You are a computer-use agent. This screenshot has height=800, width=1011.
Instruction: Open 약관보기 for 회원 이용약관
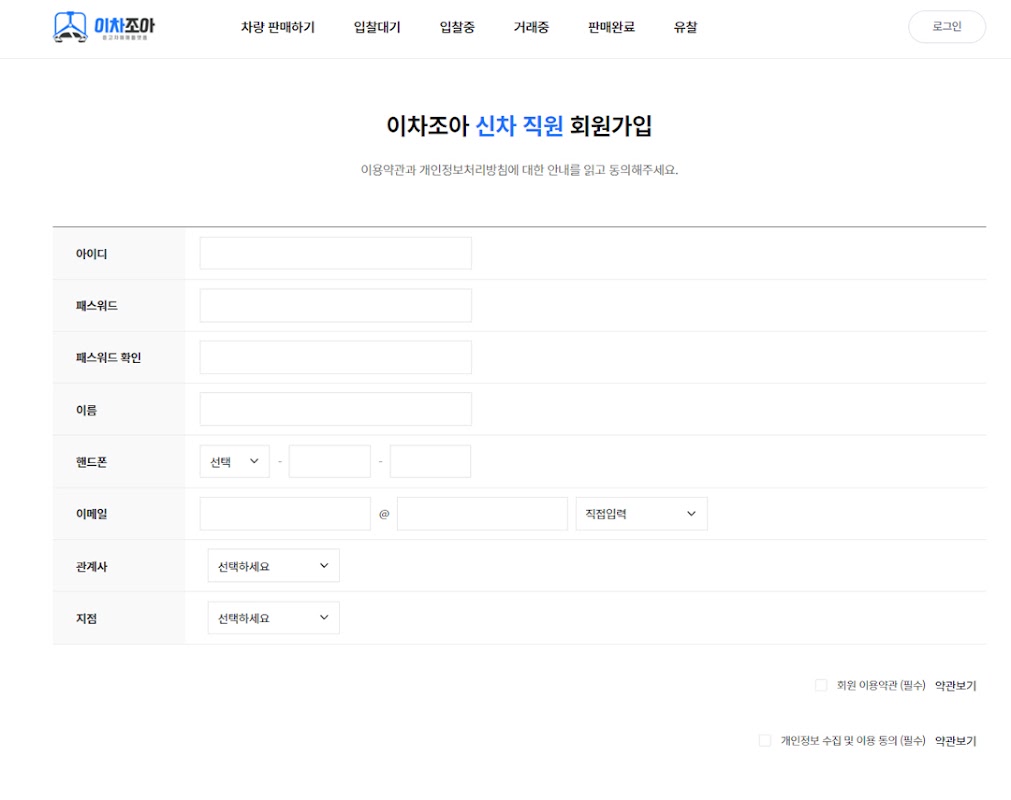coord(956,686)
